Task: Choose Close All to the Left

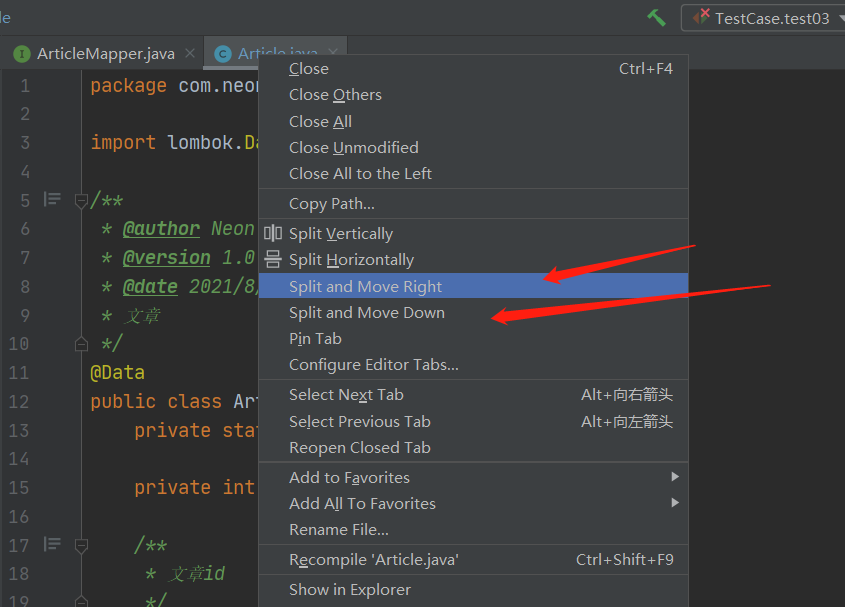Action: (473, 174)
